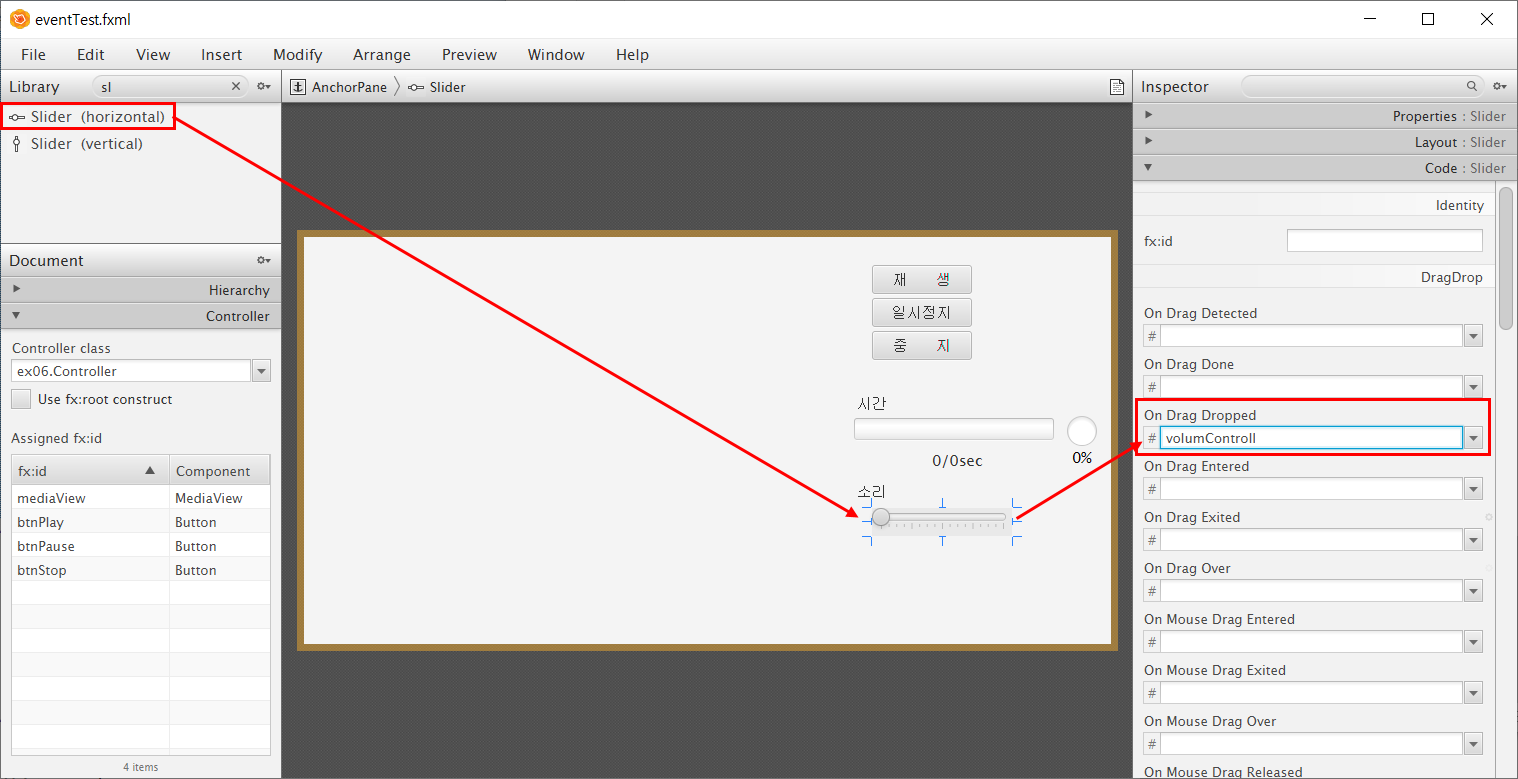This screenshot has width=1518, height=779.
Task: Open the View menu
Action: point(153,55)
